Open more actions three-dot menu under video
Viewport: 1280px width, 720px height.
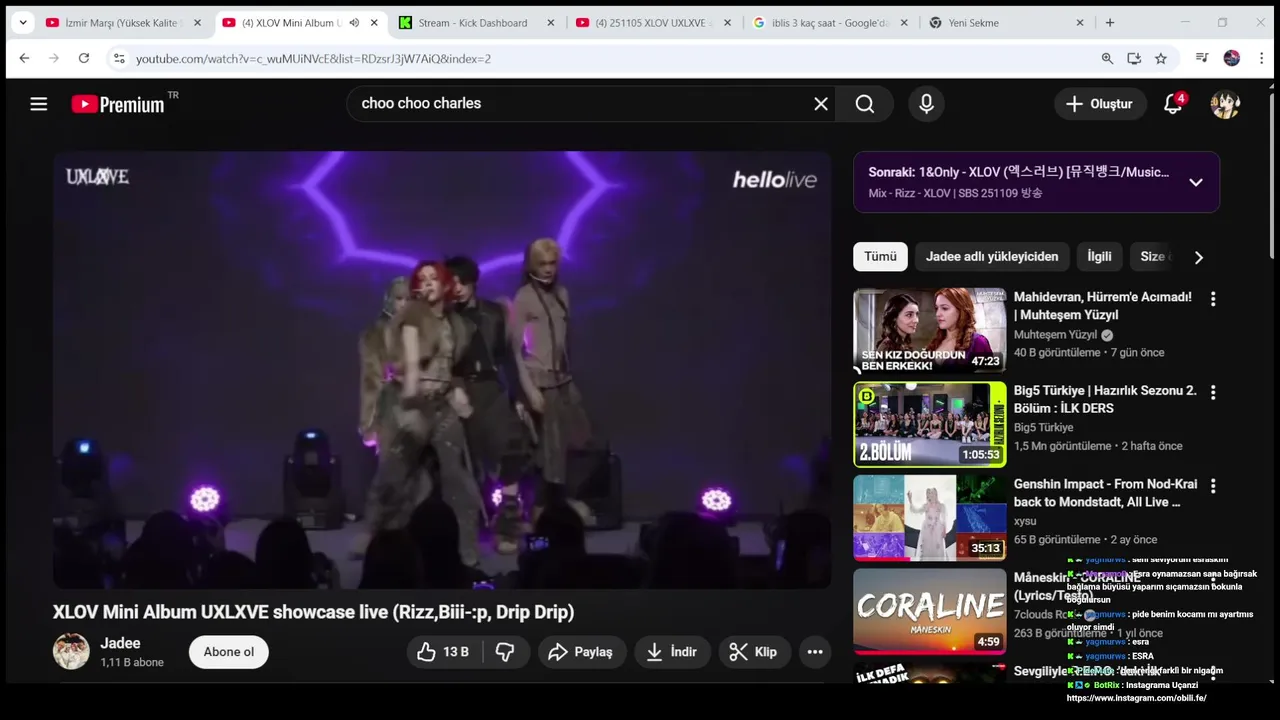pos(815,652)
